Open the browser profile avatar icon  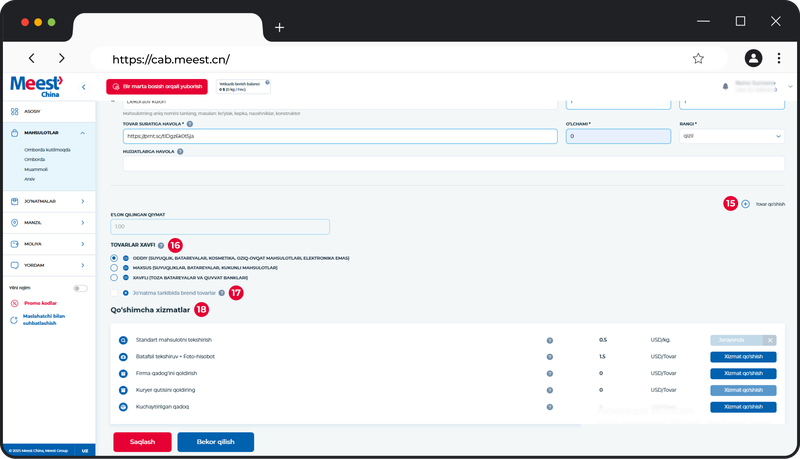[753, 59]
